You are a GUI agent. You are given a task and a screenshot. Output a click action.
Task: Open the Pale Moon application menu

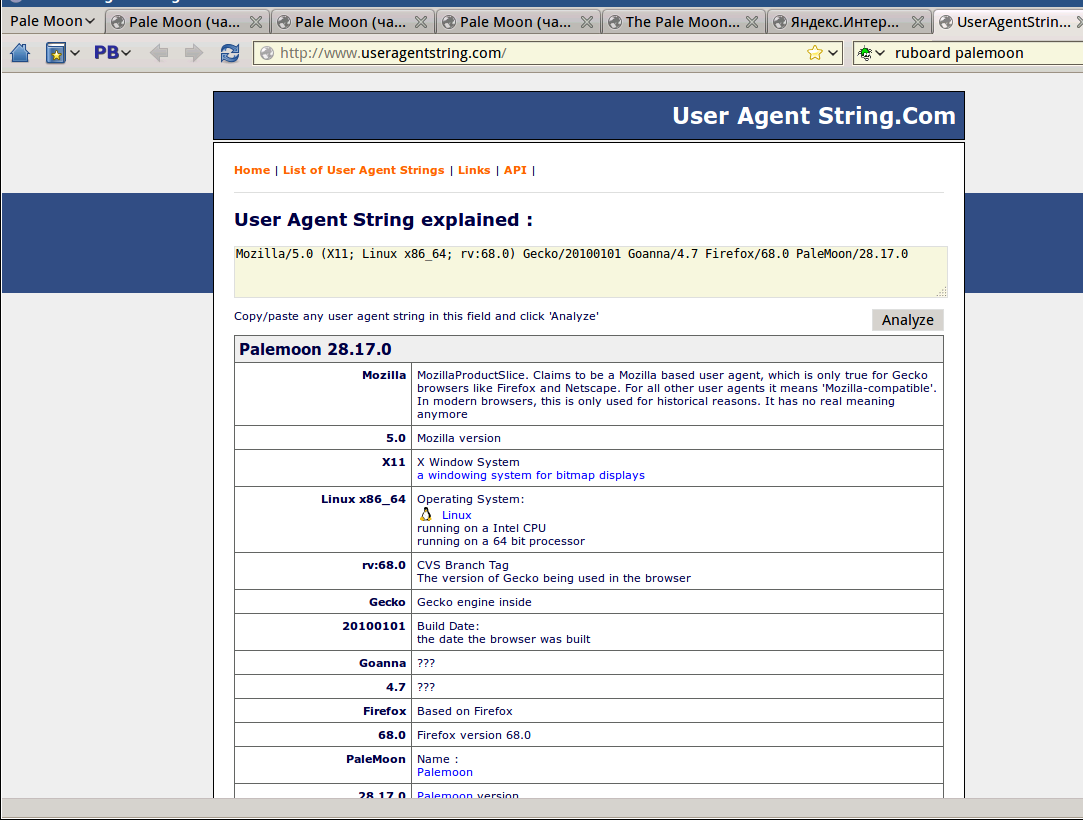pyautogui.click(x=52, y=21)
